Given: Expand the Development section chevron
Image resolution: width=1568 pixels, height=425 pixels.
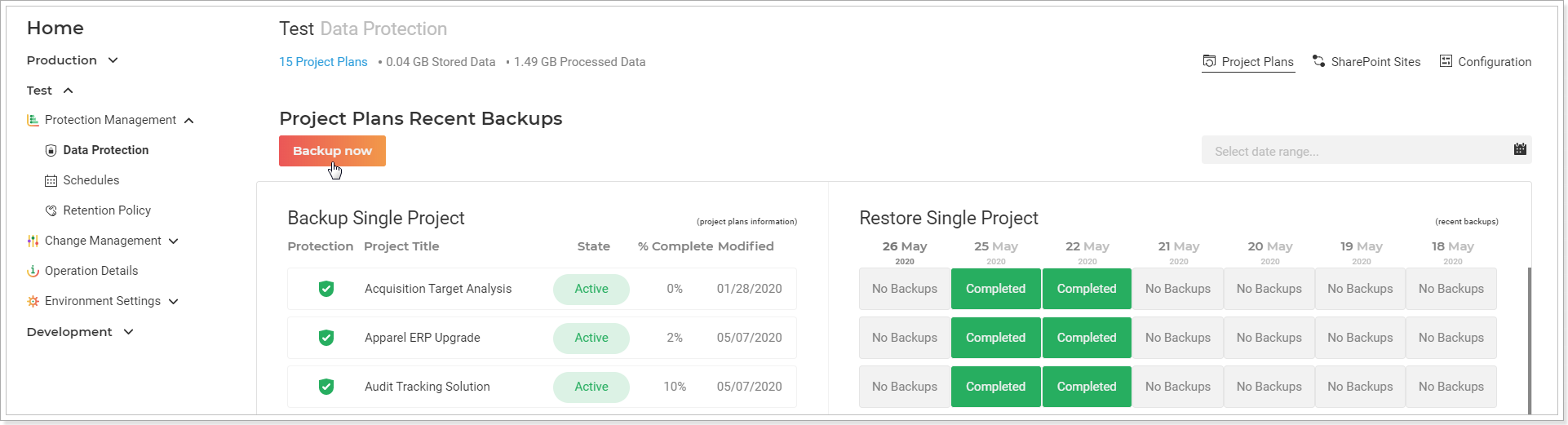Looking at the screenshot, I should [128, 332].
